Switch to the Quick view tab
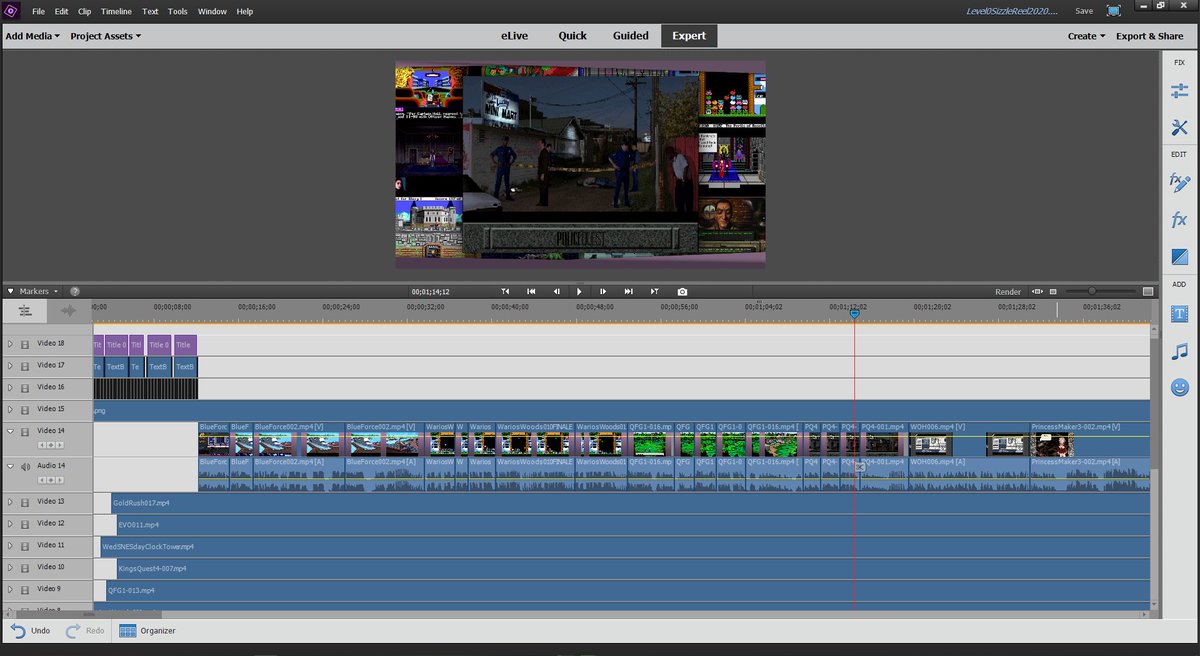The height and width of the screenshot is (656, 1200). coord(573,36)
